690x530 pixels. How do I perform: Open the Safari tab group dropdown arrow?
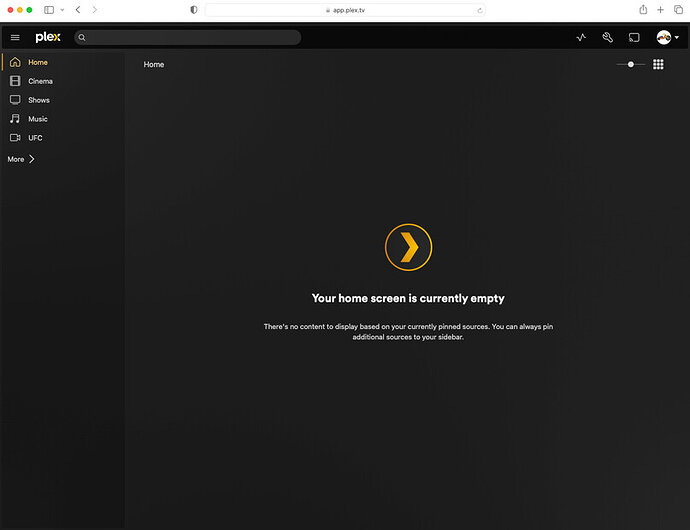click(62, 10)
